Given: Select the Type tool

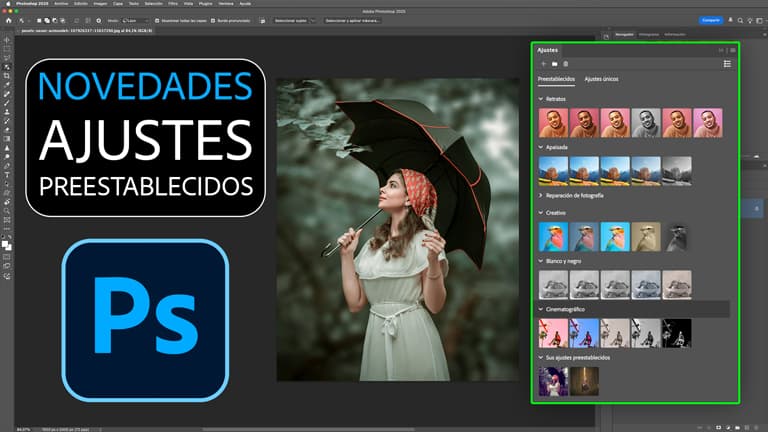Looking at the screenshot, I should 7,175.
